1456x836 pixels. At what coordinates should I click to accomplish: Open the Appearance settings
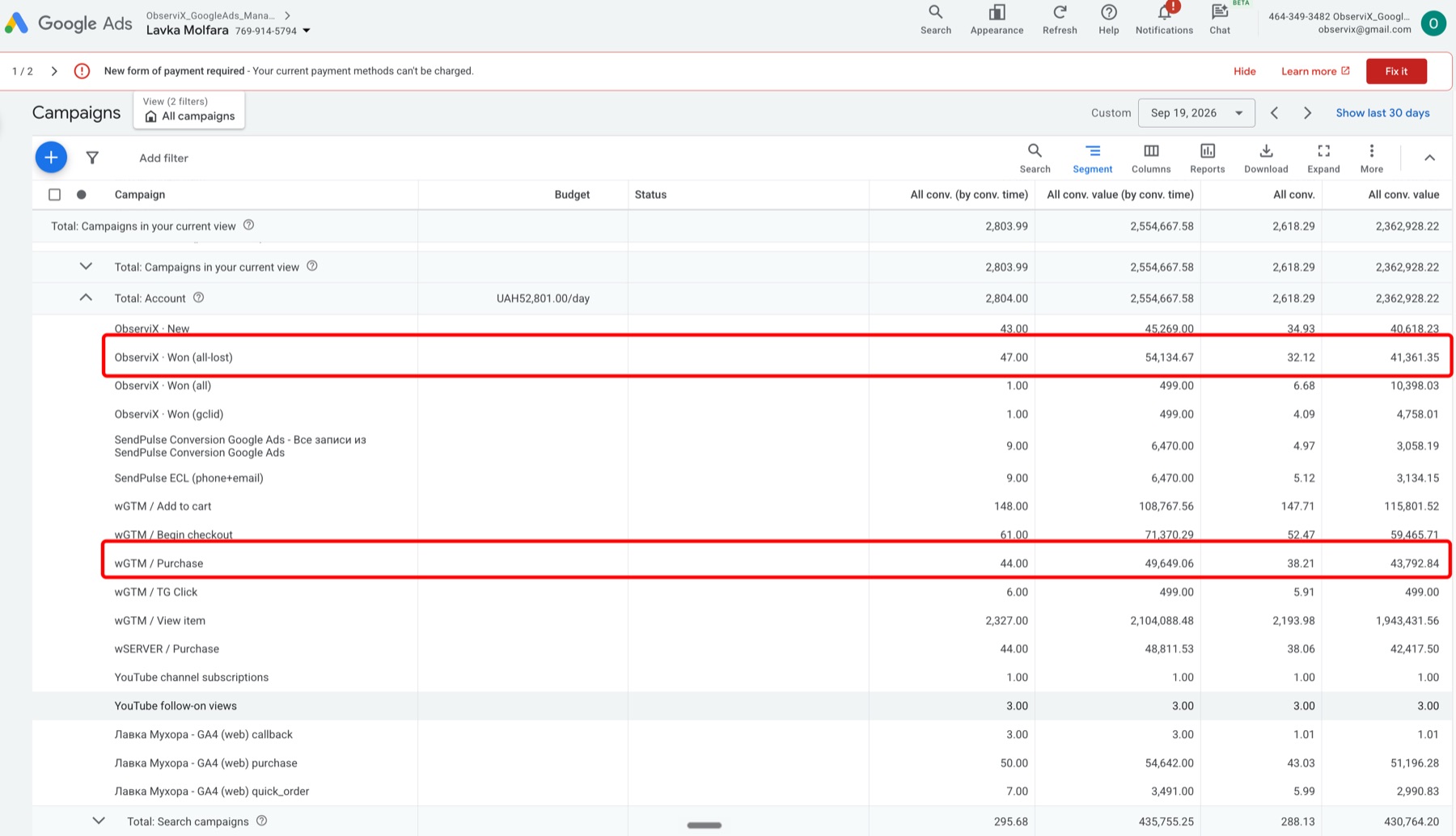[x=997, y=19]
